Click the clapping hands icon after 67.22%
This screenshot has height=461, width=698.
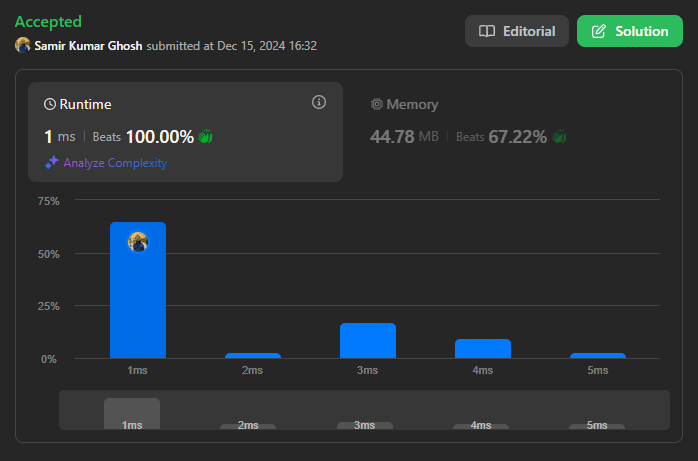559,136
